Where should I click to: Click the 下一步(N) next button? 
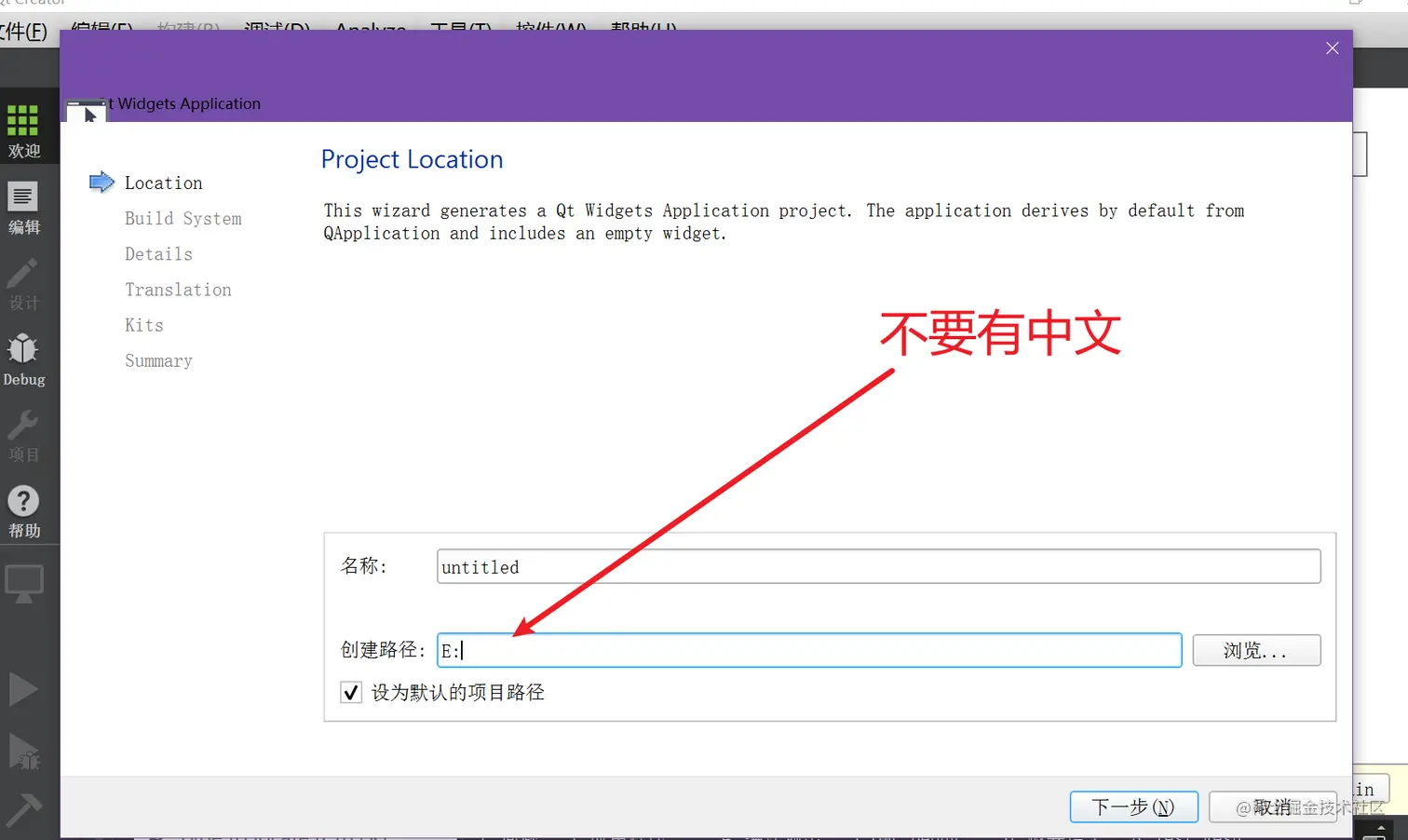coord(1133,806)
